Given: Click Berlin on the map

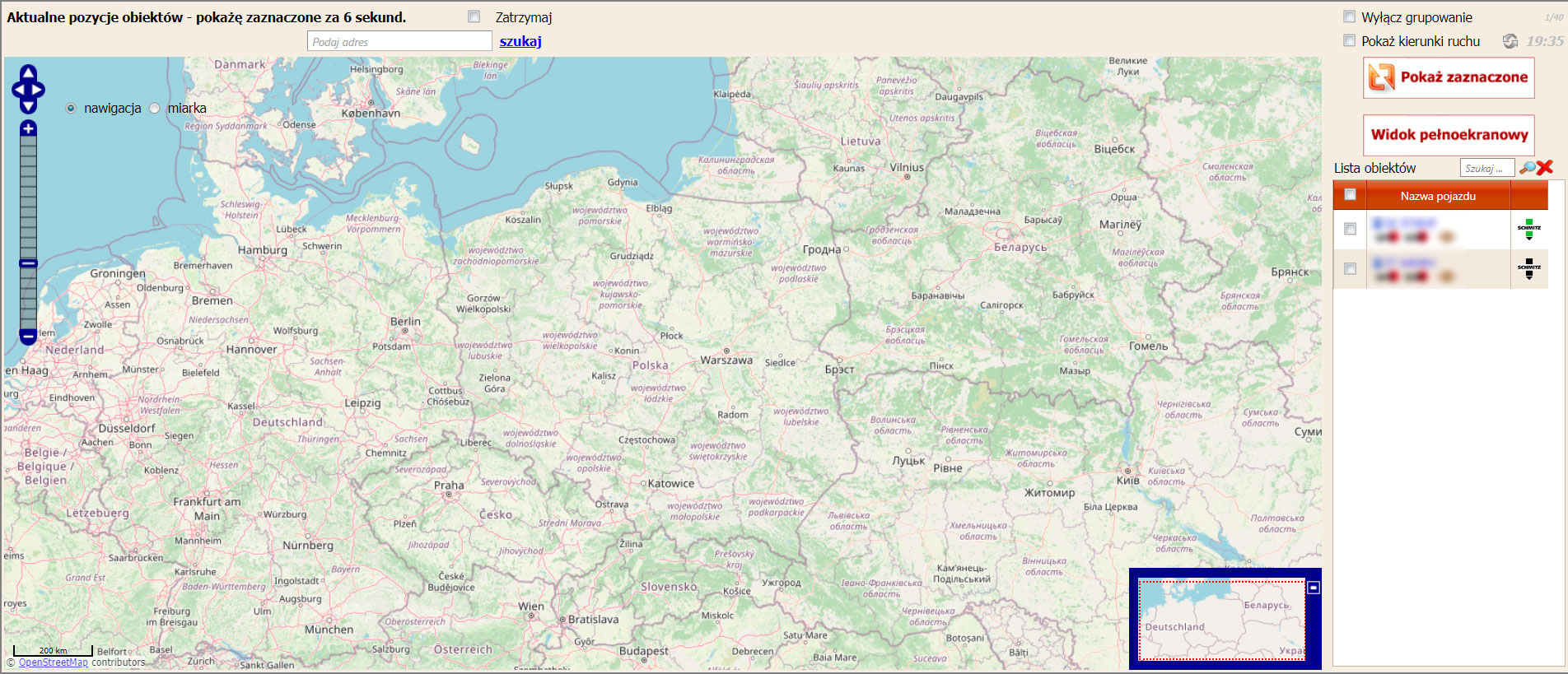Looking at the screenshot, I should [x=405, y=322].
